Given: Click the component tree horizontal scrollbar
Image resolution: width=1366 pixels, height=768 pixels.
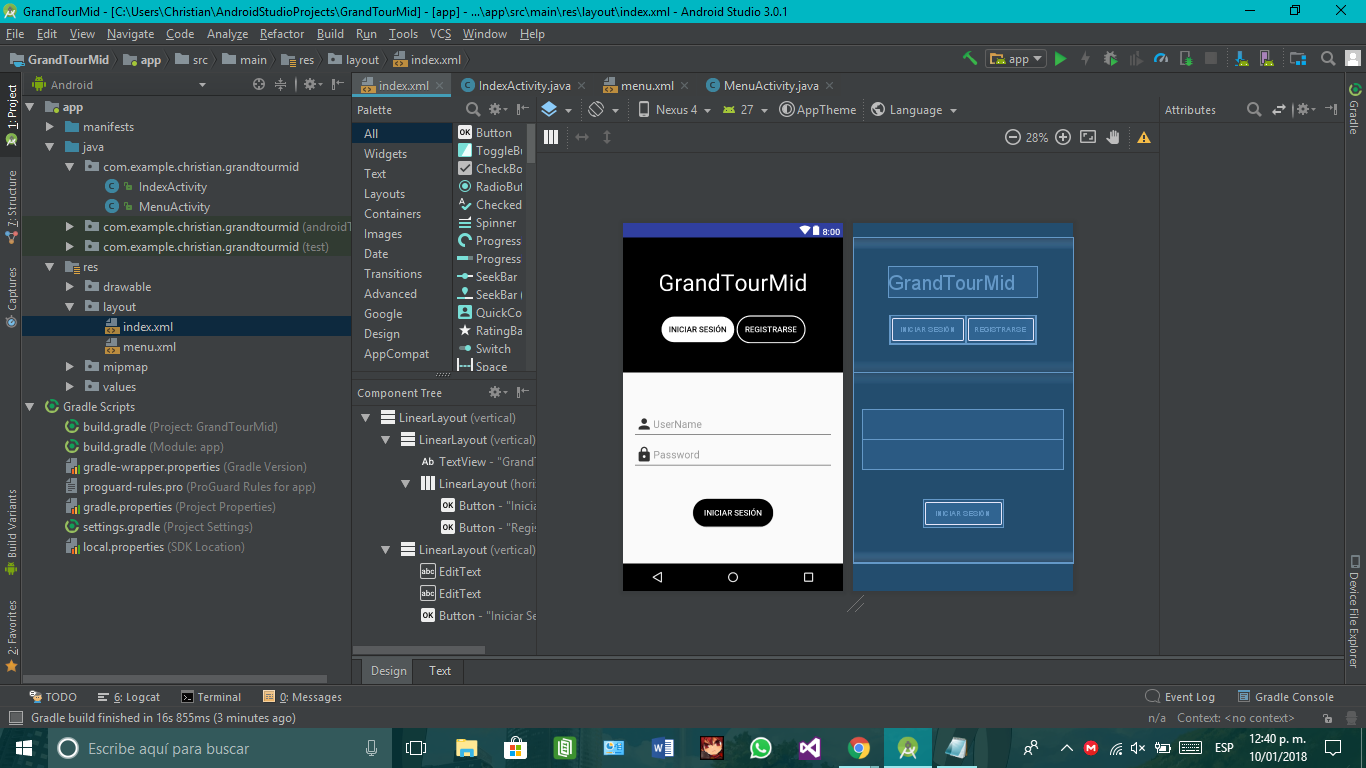Looking at the screenshot, I should (x=420, y=650).
